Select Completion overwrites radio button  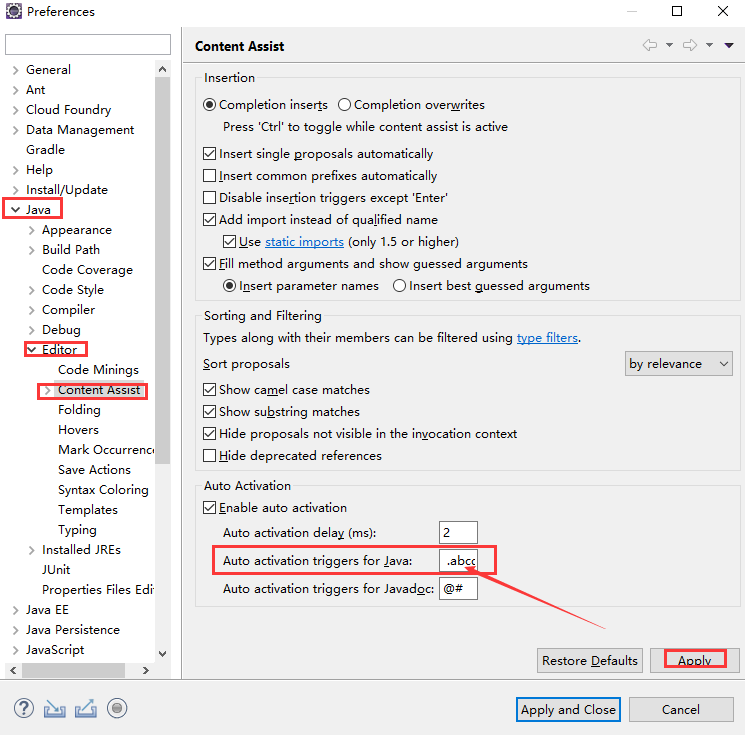pyautogui.click(x=344, y=105)
